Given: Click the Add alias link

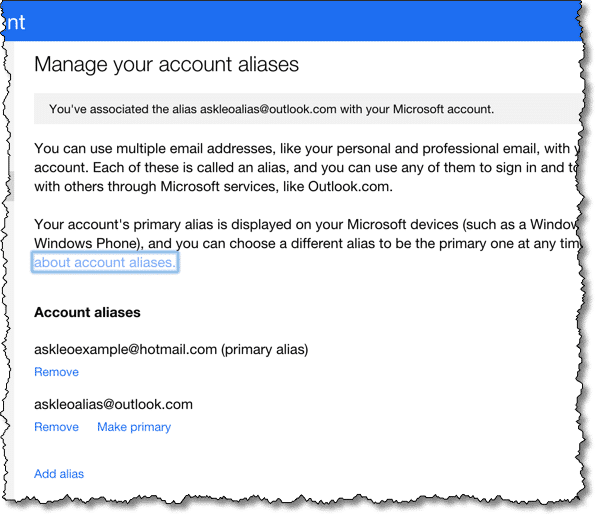Looking at the screenshot, I should 59,474.
